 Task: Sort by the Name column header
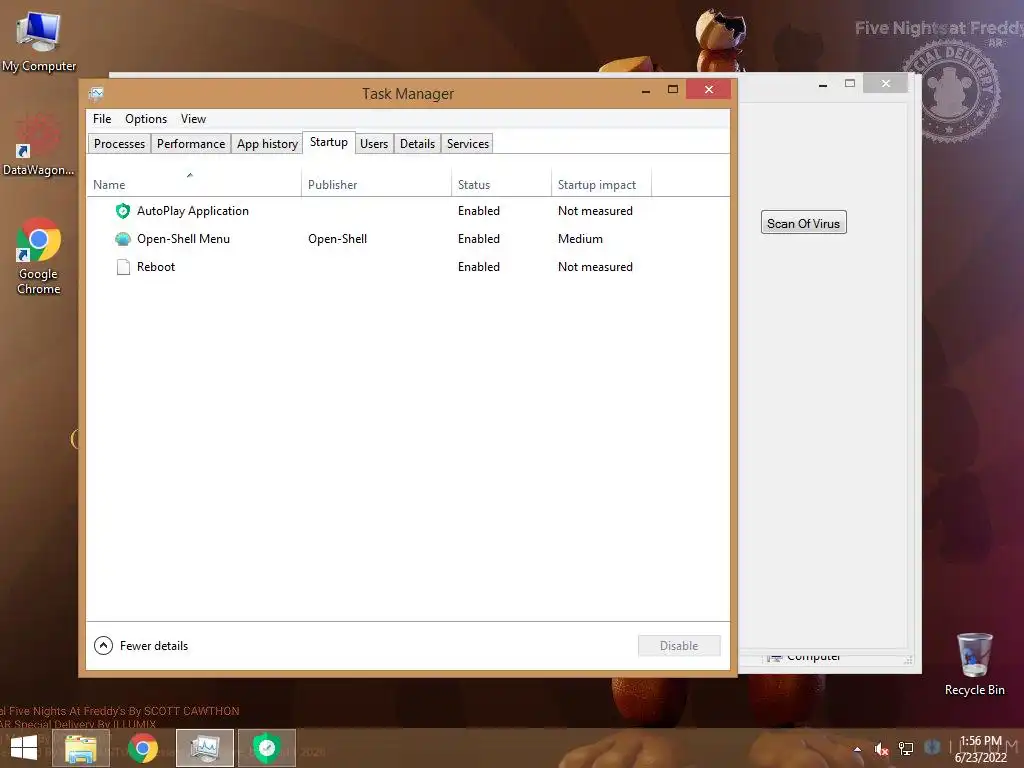pyautogui.click(x=195, y=184)
